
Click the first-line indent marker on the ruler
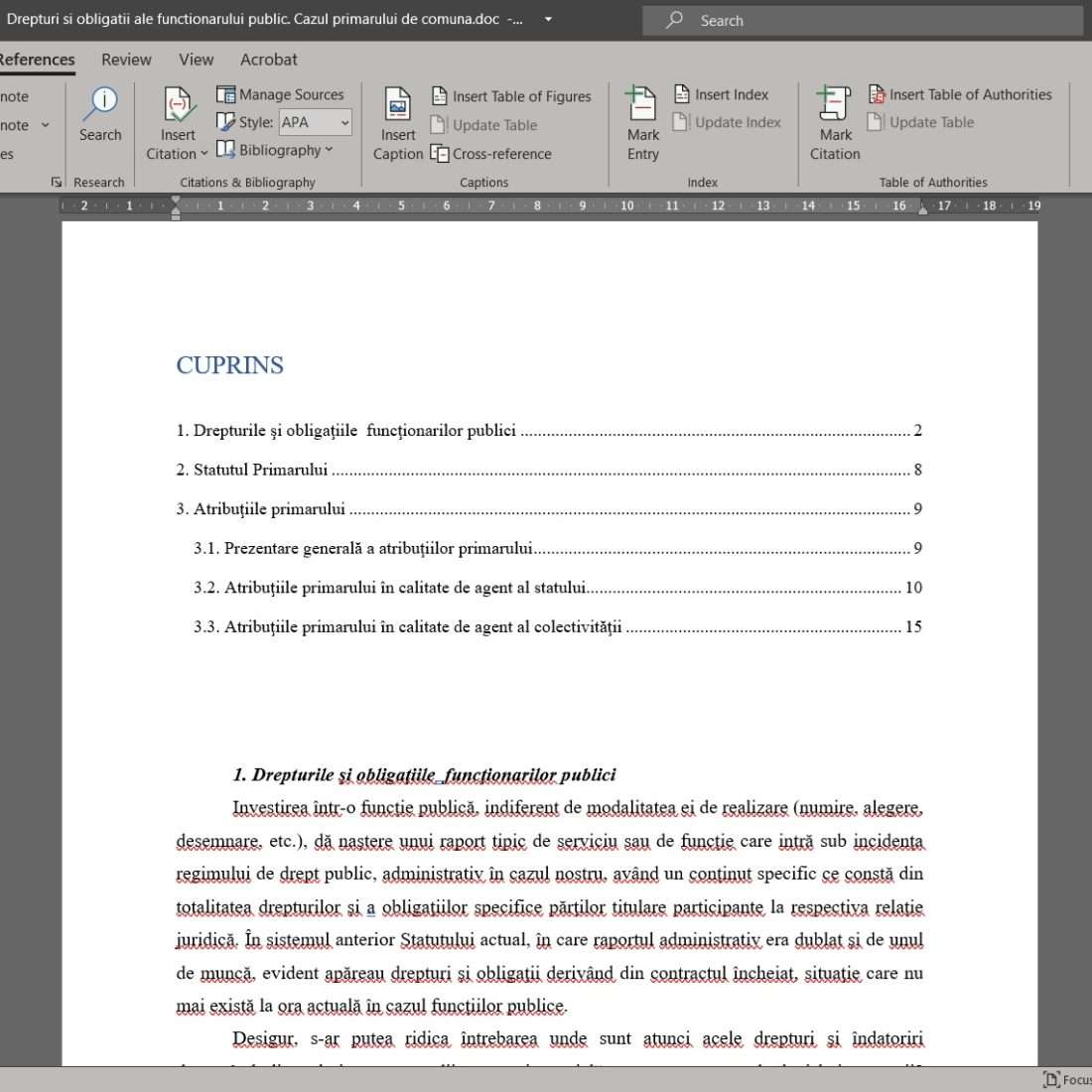176,201
